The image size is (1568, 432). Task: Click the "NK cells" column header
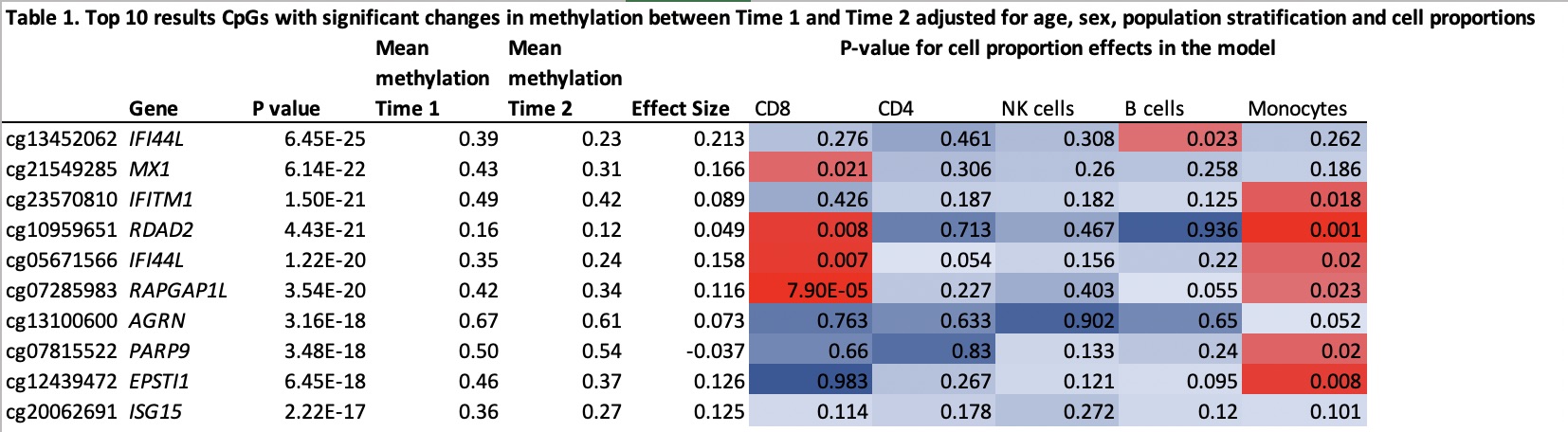pos(1037,109)
